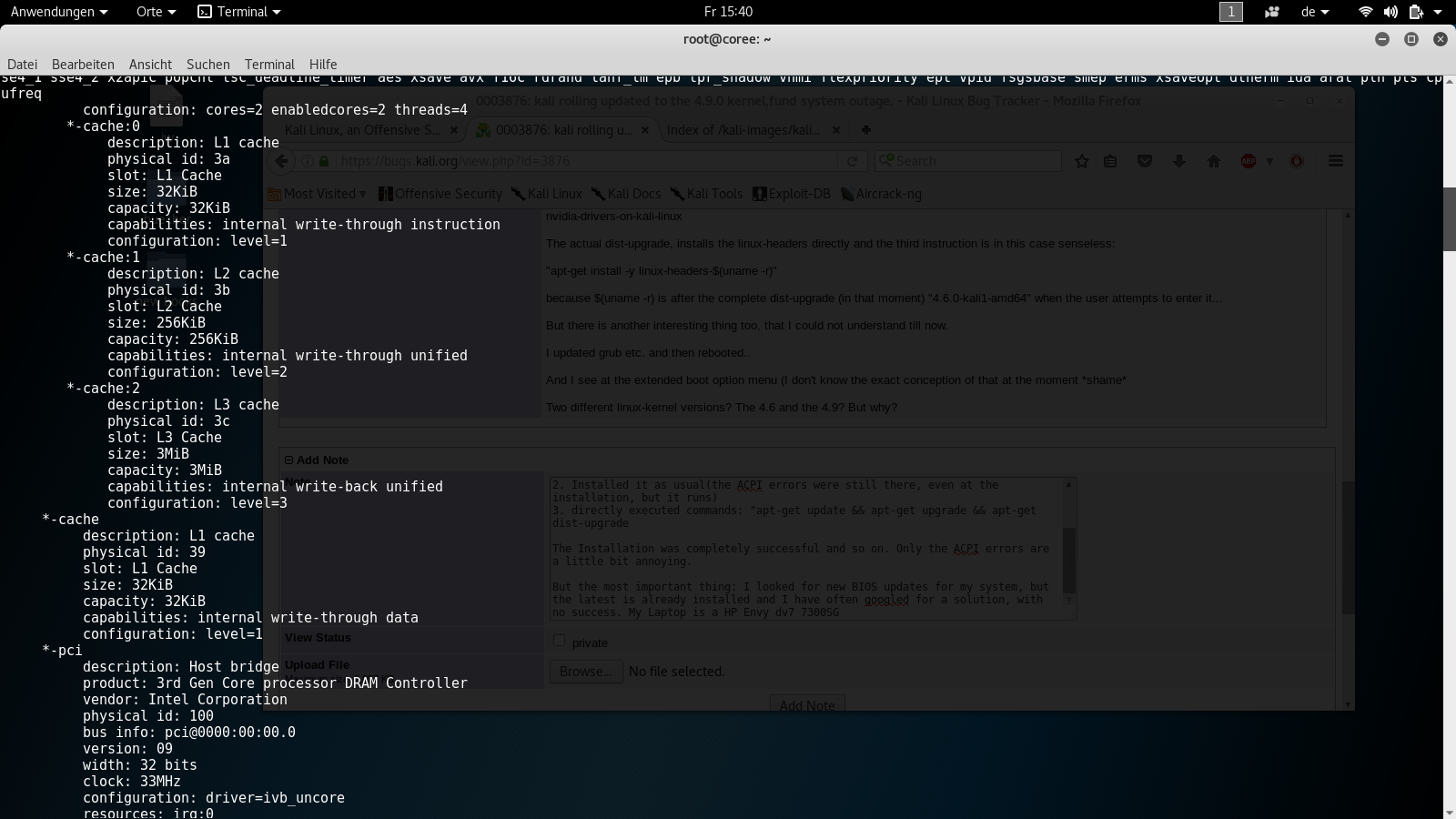Click the clock showing Fr 15:40
Viewport: 1456px width, 819px height.
tap(728, 12)
